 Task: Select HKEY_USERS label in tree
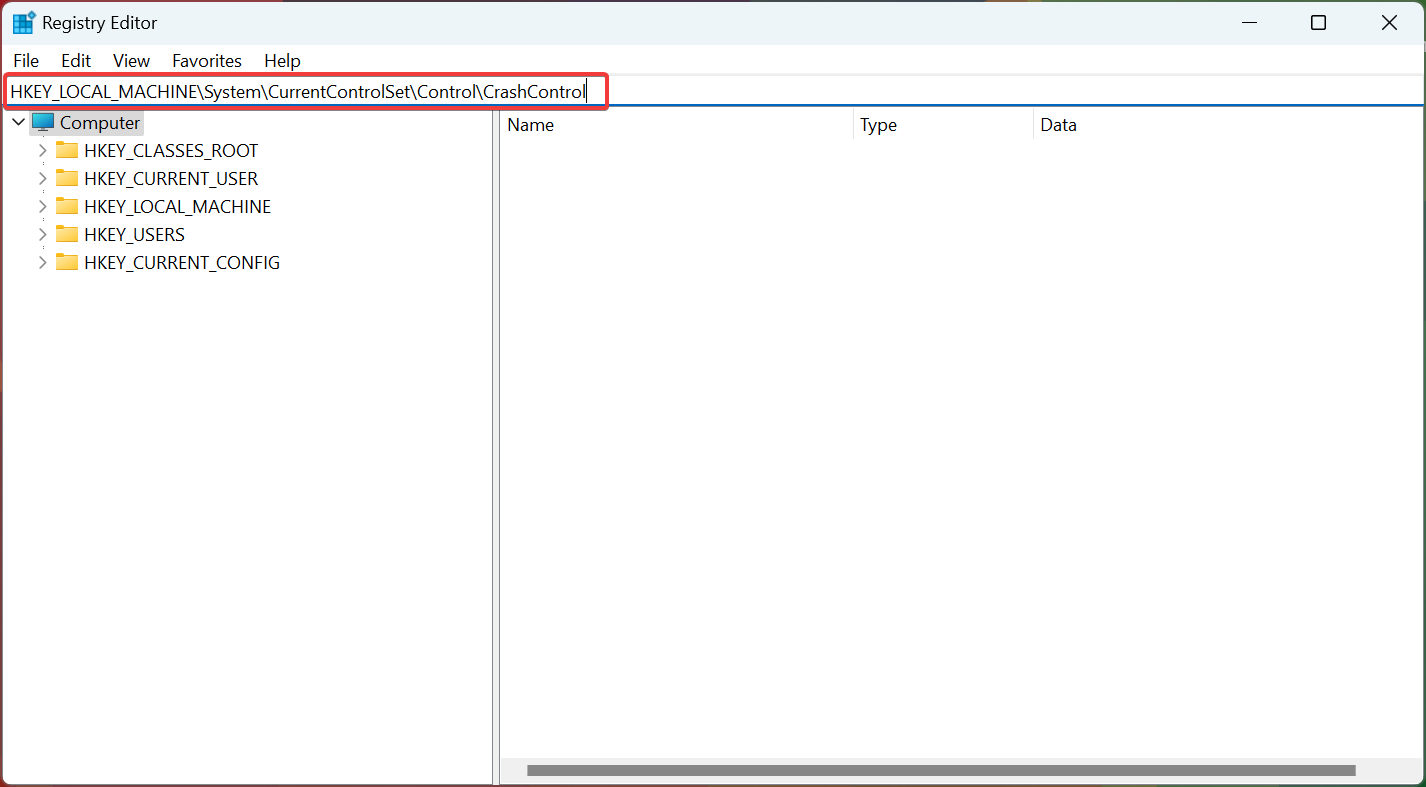(134, 235)
